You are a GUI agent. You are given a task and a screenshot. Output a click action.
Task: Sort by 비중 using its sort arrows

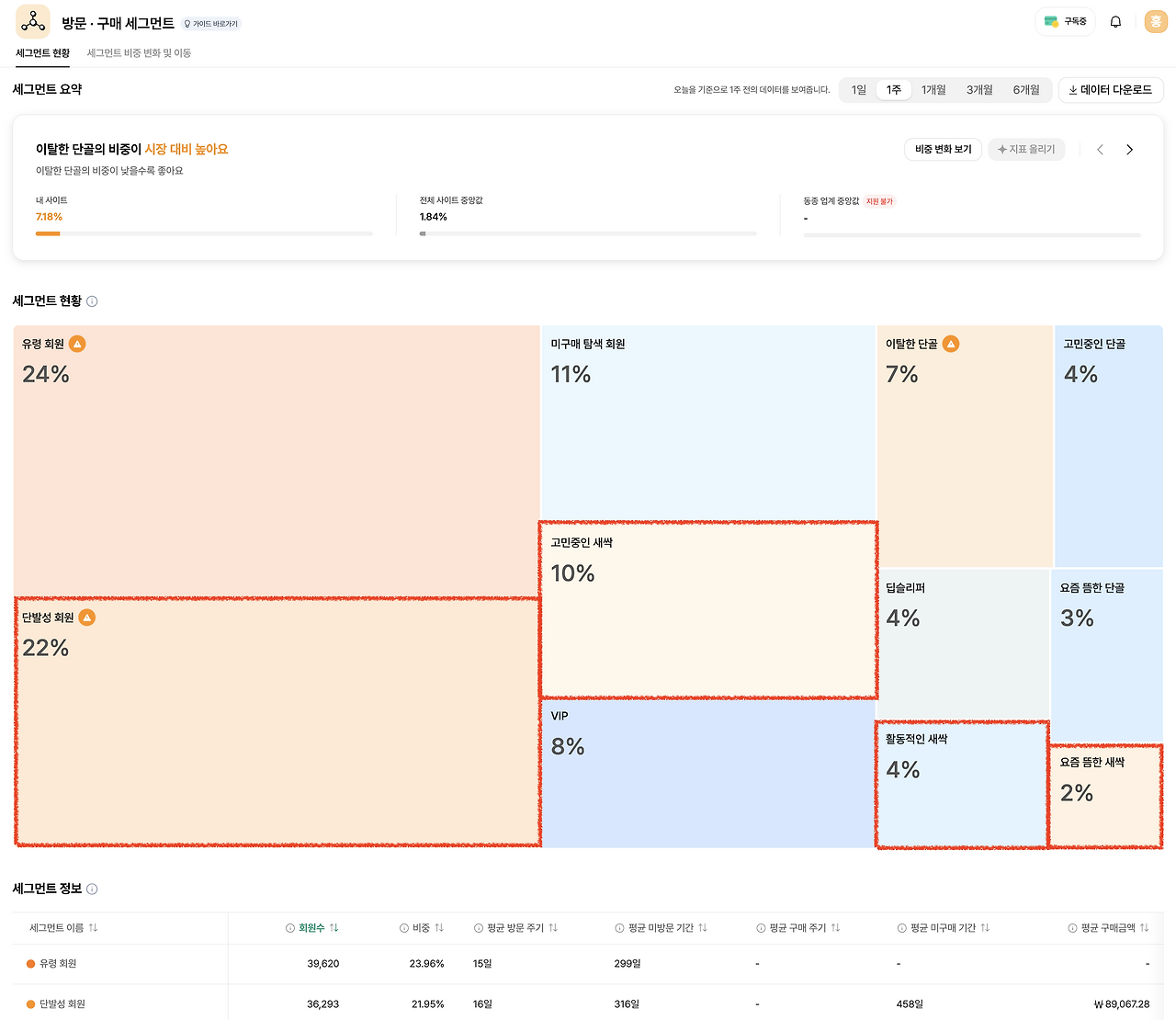coord(439,928)
